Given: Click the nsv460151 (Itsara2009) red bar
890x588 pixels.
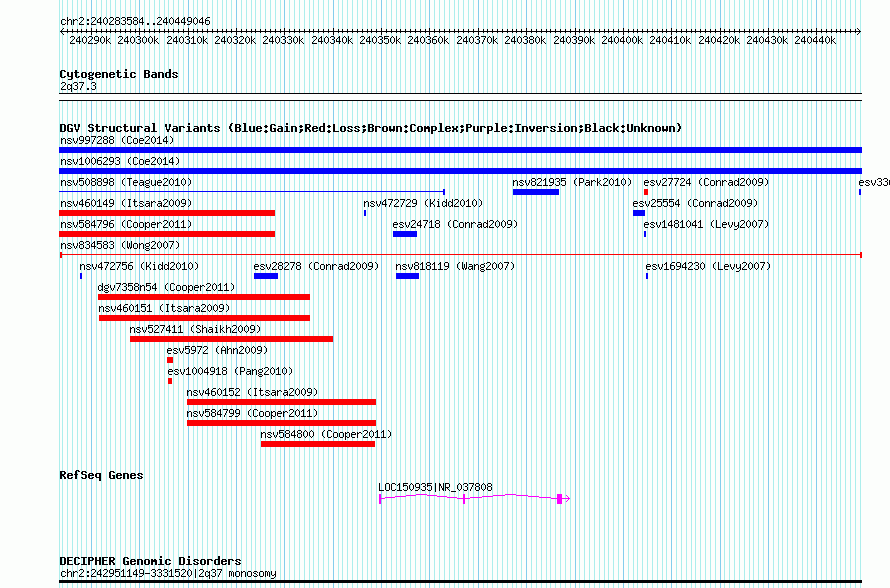Looking at the screenshot, I should pos(204,318).
